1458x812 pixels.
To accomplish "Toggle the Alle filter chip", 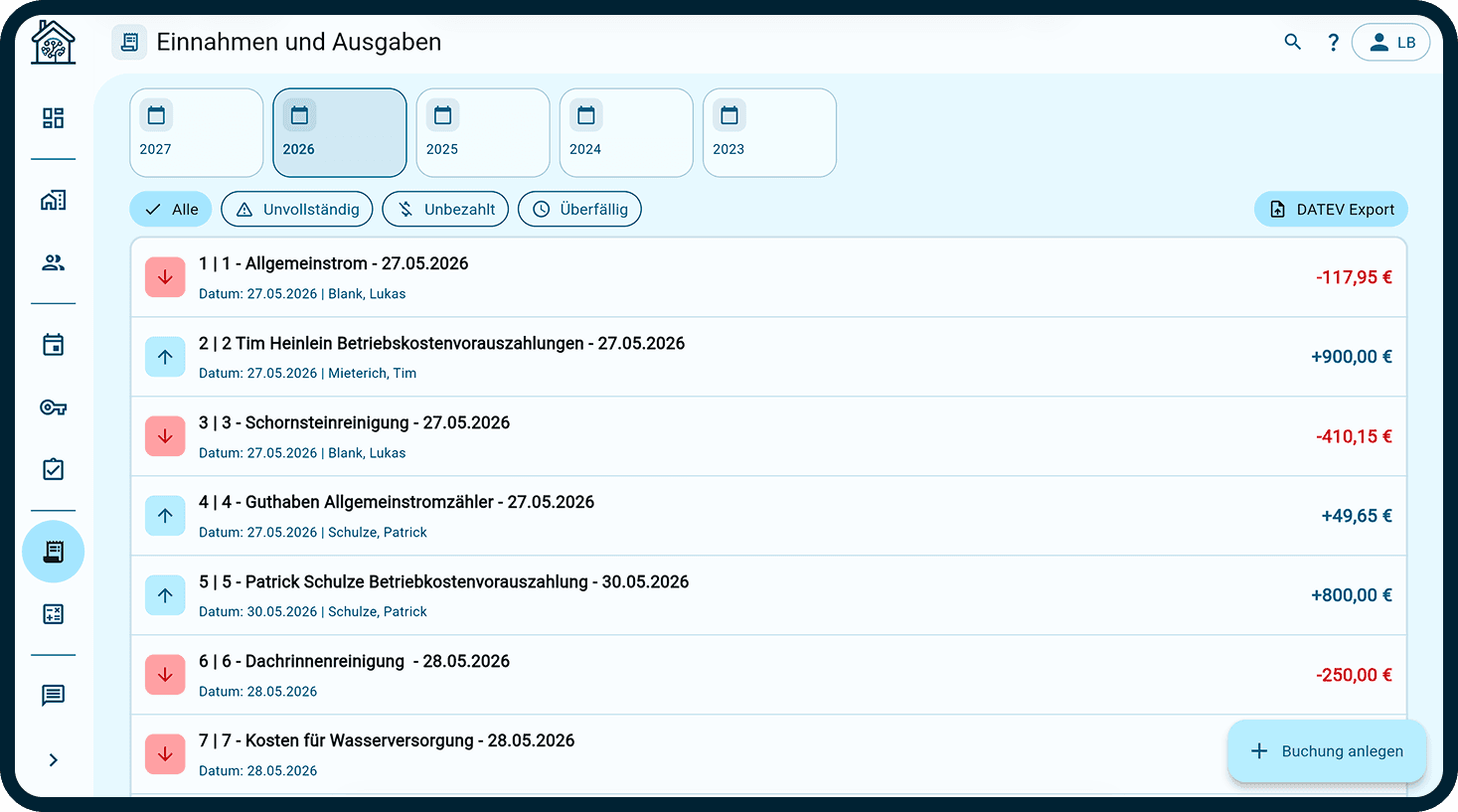I will (171, 210).
